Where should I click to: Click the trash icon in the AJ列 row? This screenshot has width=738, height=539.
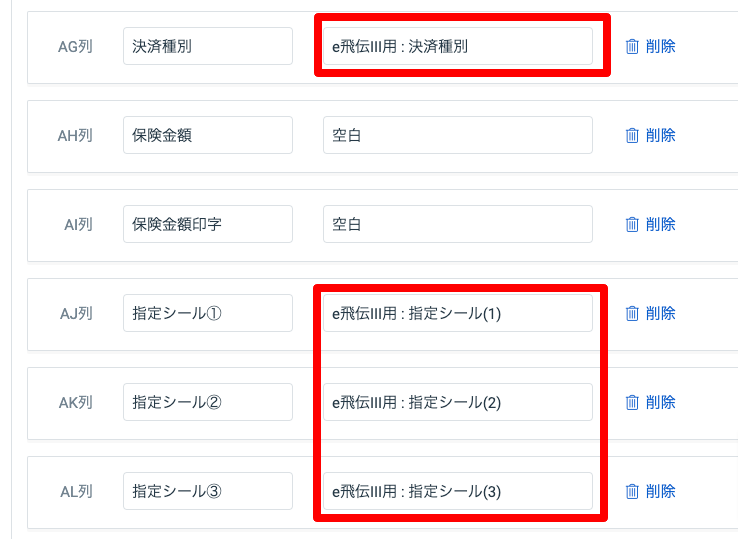[632, 314]
